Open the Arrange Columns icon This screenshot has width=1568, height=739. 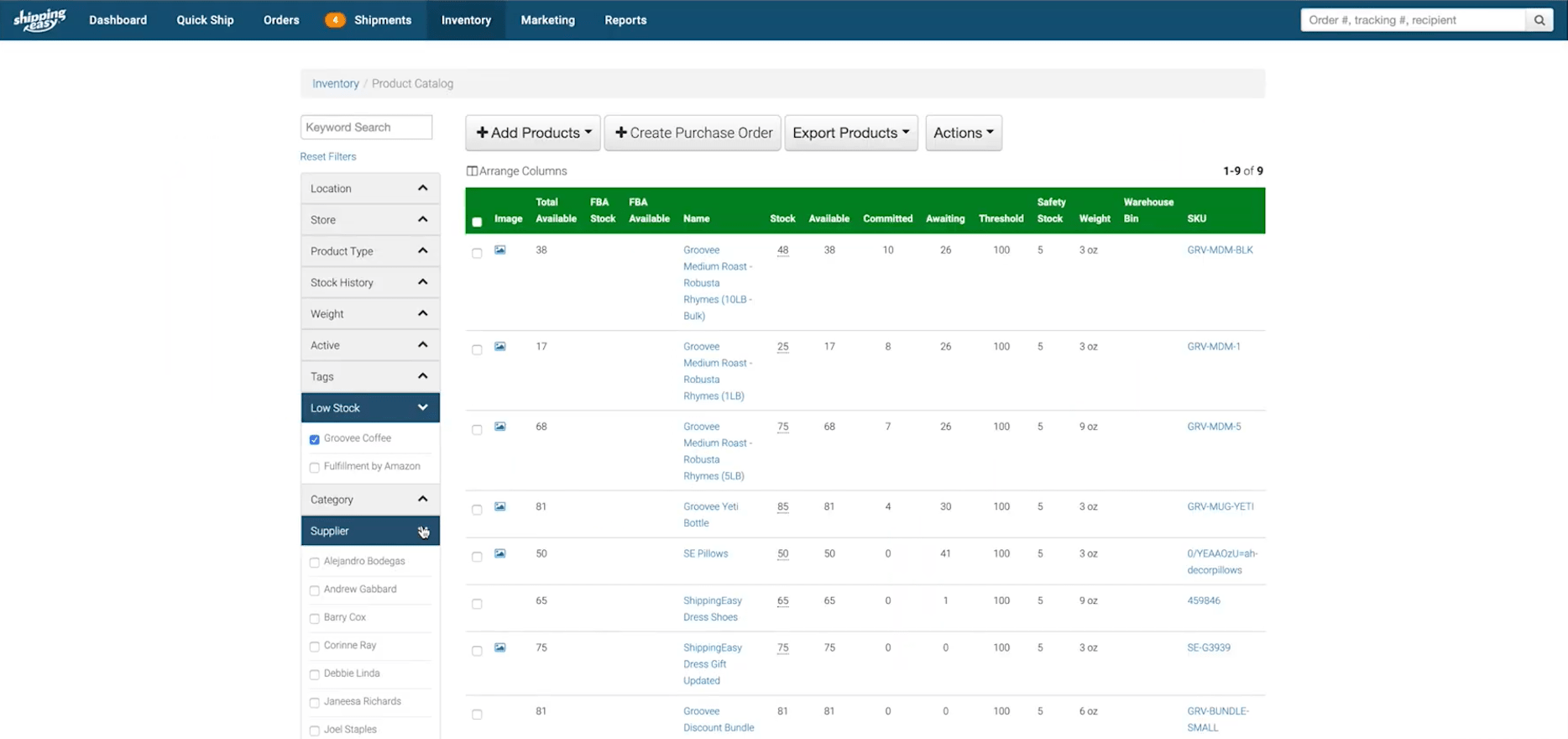[472, 171]
